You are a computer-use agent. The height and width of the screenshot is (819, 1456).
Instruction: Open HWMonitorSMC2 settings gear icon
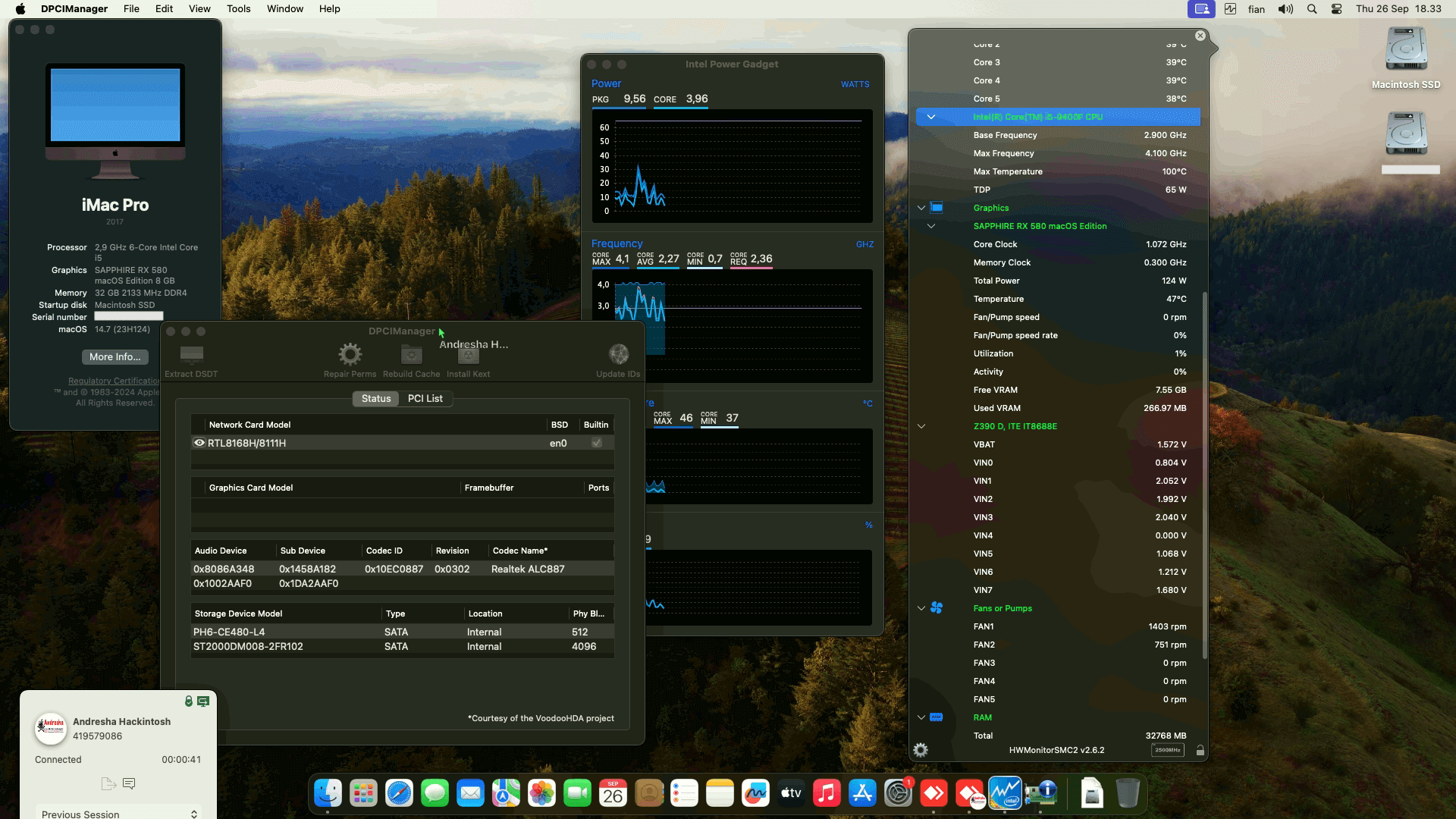(921, 750)
